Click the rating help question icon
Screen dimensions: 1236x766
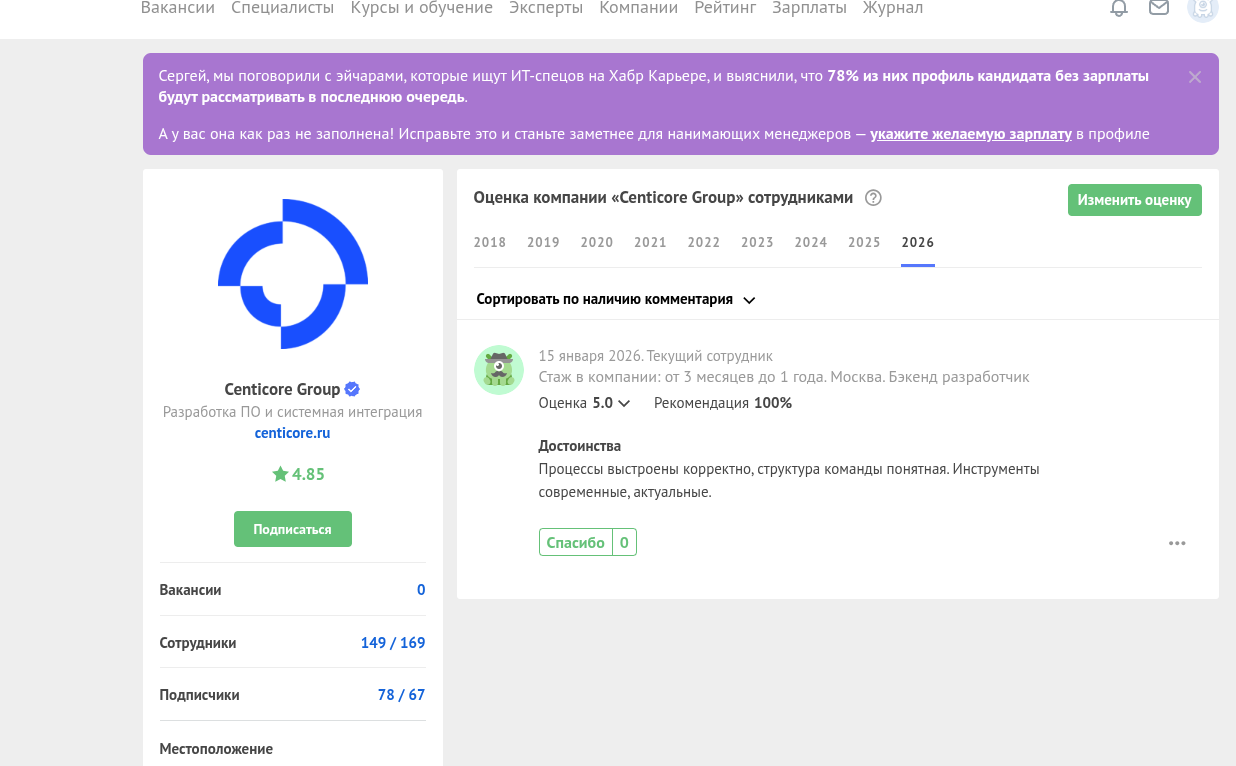(873, 198)
